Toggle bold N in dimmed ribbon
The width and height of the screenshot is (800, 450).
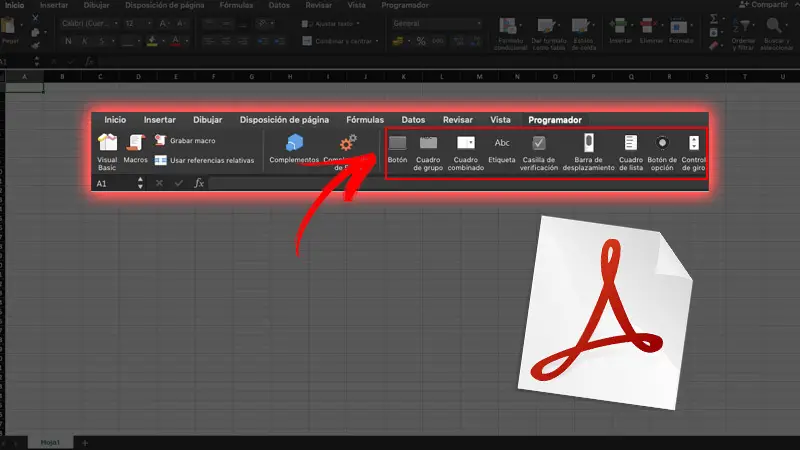pos(68,41)
